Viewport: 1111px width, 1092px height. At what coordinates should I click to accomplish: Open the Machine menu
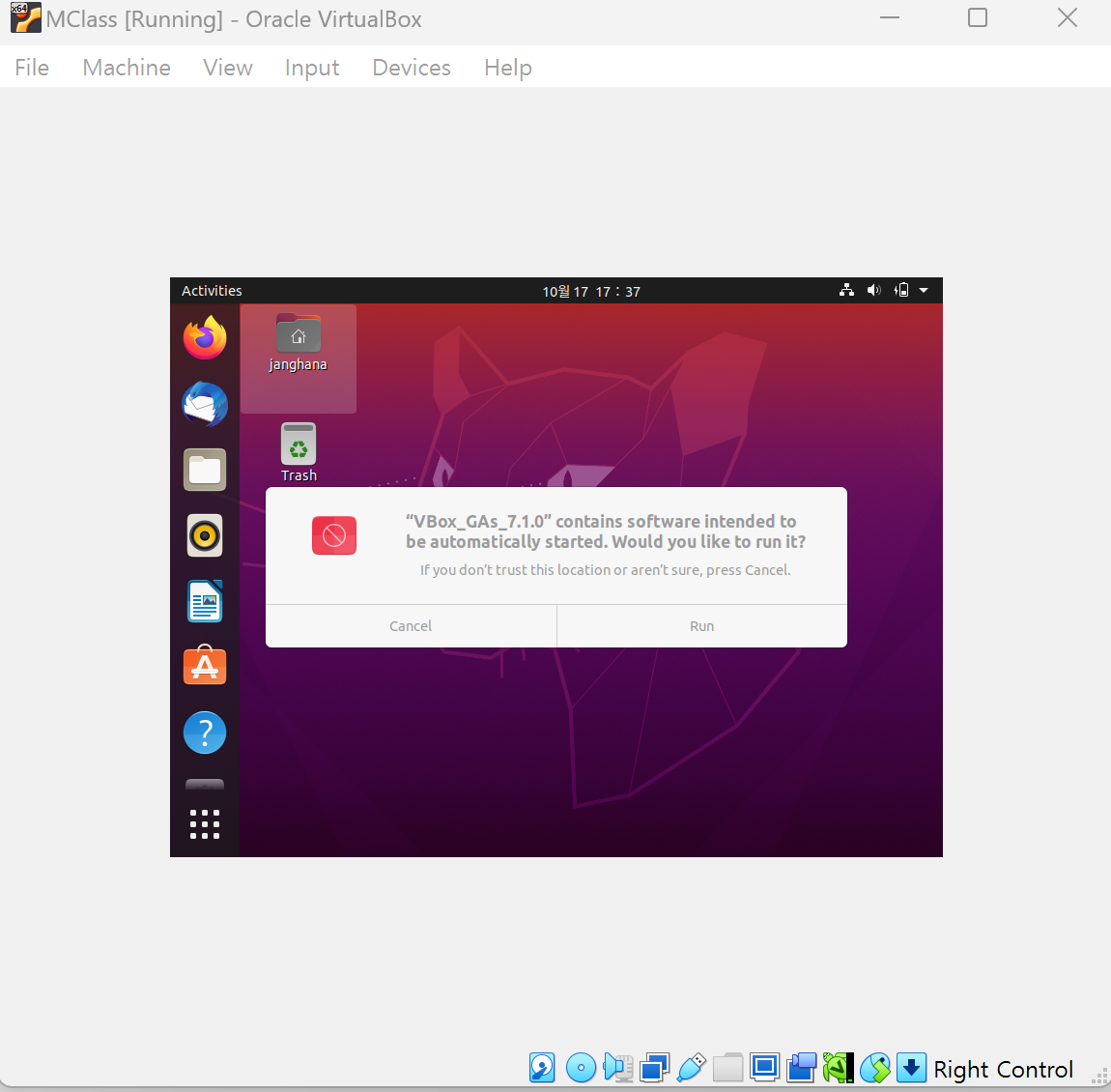127,68
